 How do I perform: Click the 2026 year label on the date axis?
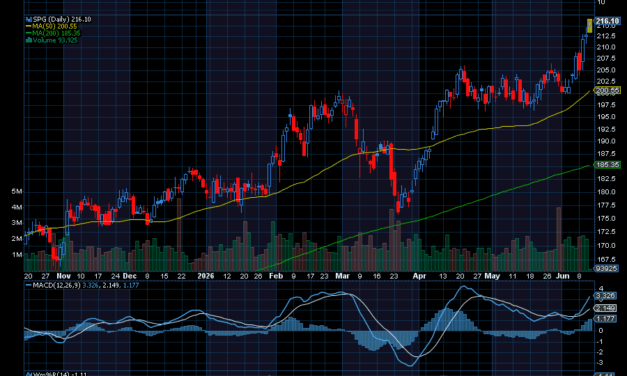206,276
